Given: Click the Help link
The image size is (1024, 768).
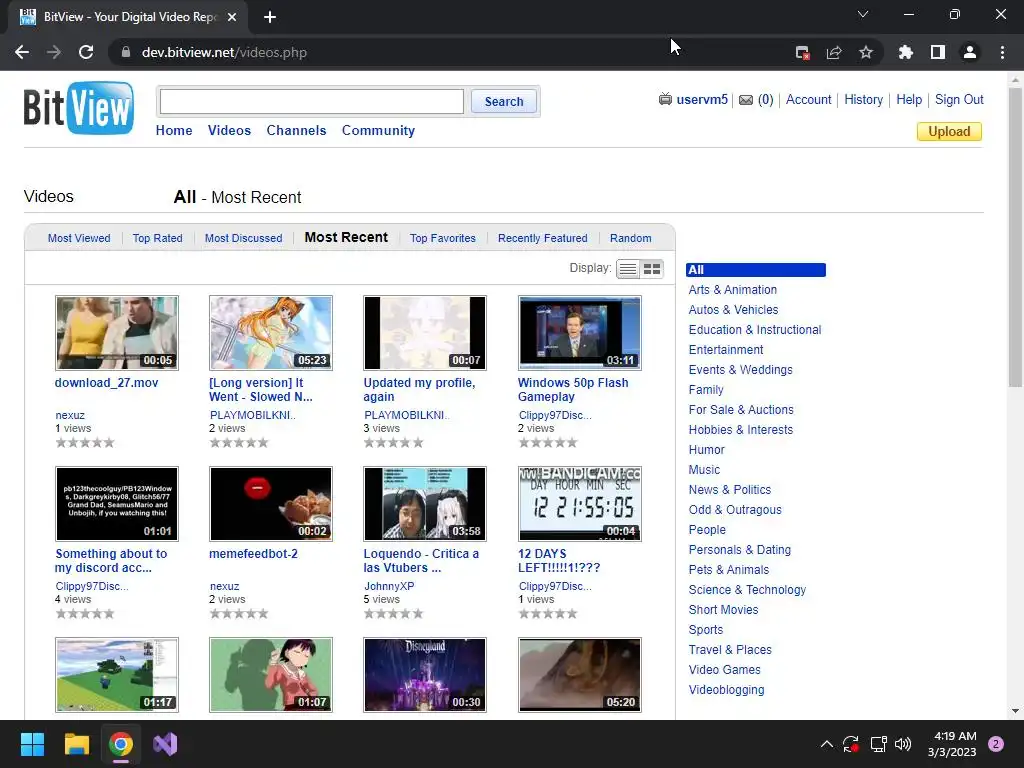Looking at the screenshot, I should tap(909, 99).
